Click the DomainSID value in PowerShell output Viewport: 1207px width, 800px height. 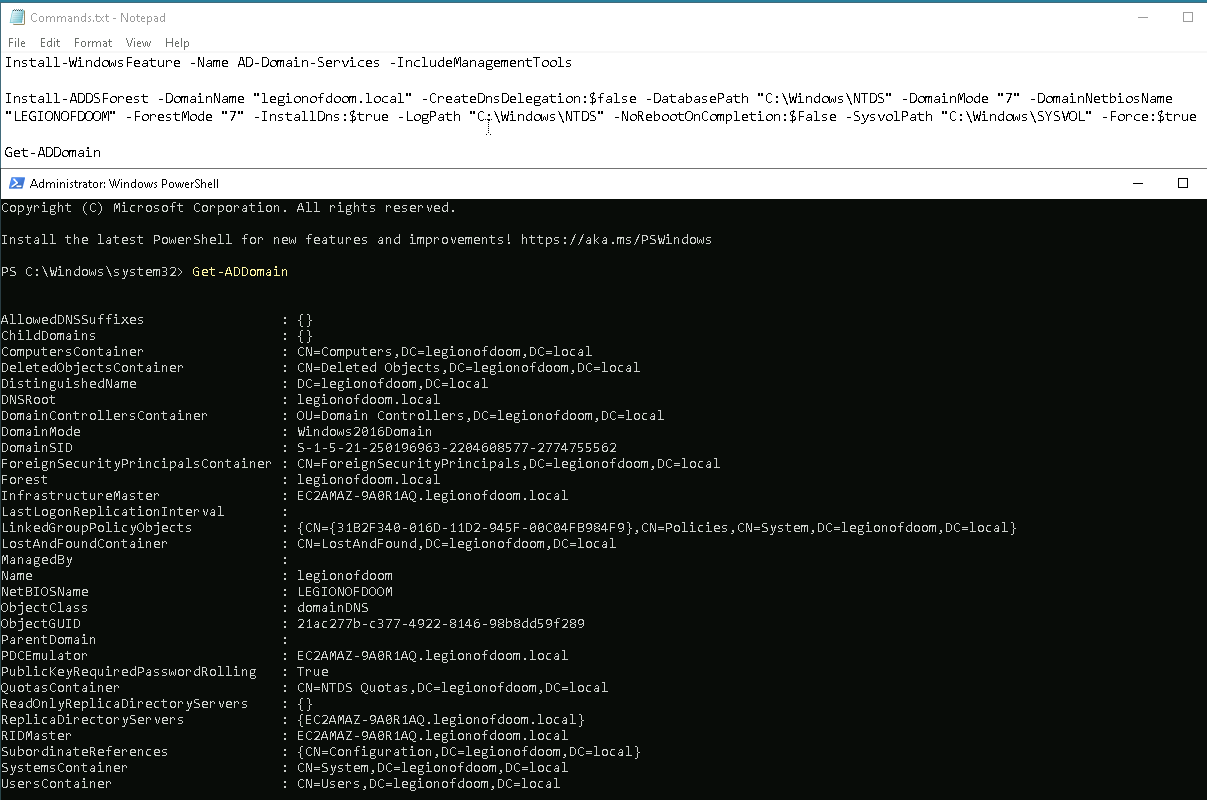(456, 448)
